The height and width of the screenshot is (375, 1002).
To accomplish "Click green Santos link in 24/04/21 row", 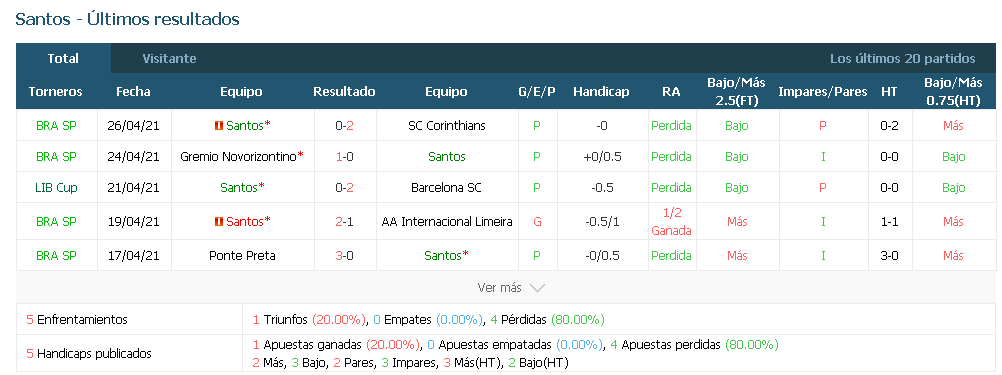I will click(x=447, y=157).
